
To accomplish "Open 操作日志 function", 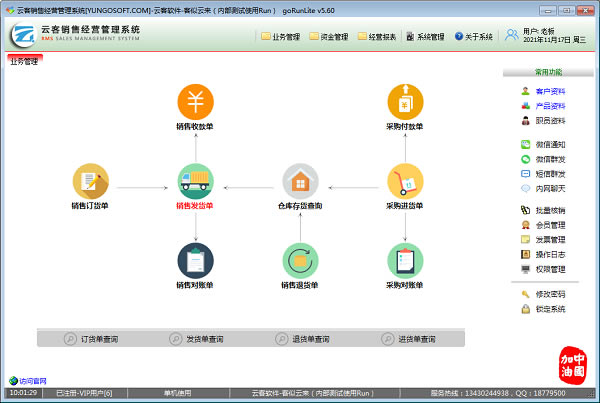I will [550, 255].
